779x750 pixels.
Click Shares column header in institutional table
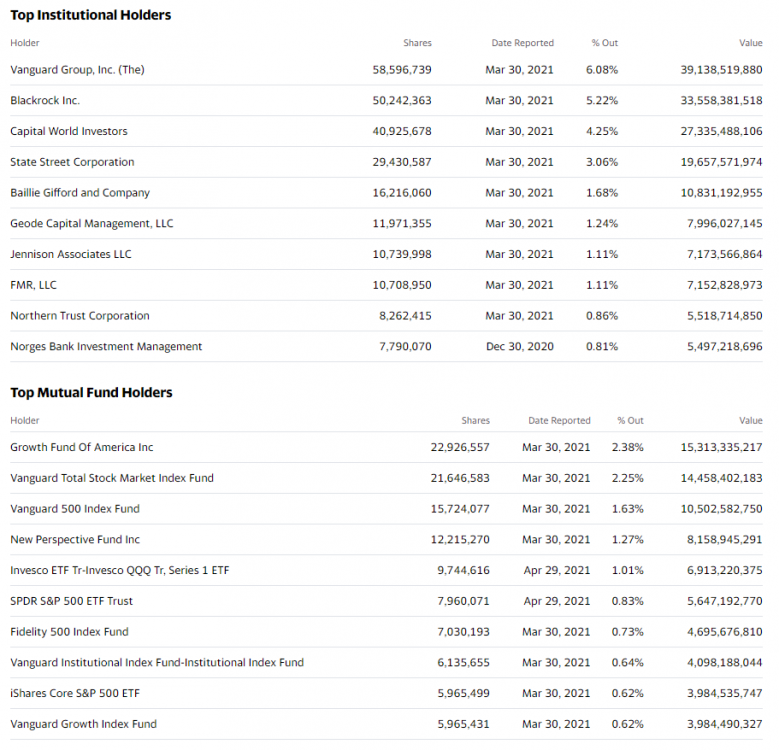click(x=417, y=43)
